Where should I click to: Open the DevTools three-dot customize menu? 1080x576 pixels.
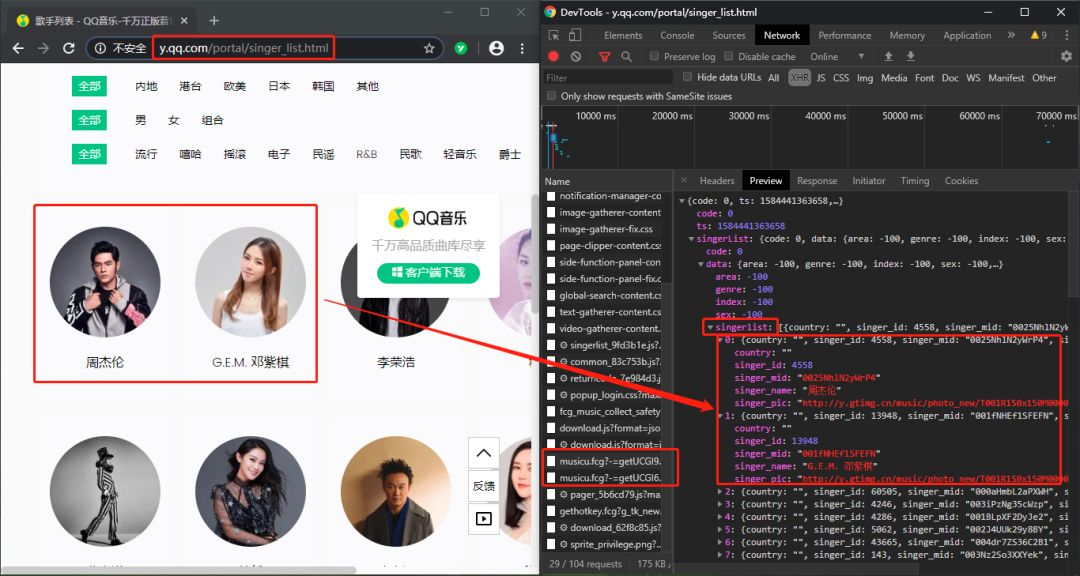click(1066, 35)
